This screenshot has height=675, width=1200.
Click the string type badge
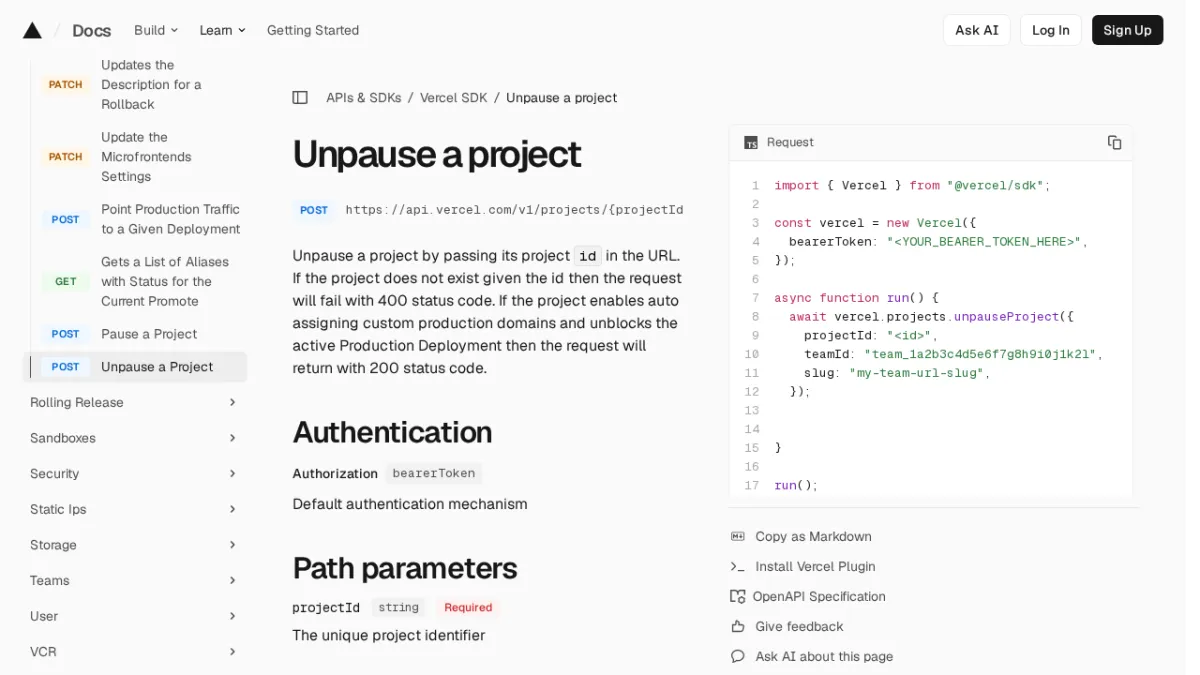point(398,607)
